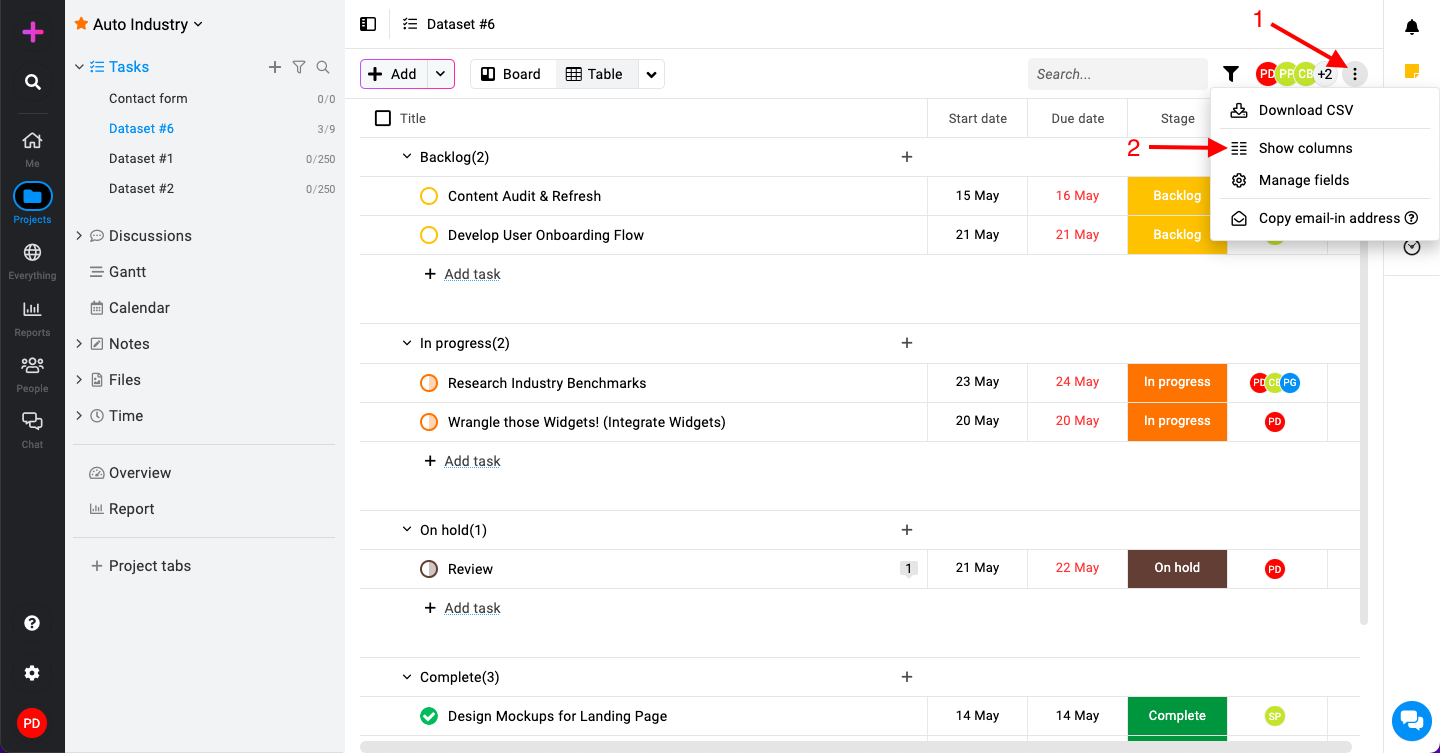
Task: Click the star icon beside Auto Industry
Action: (81, 24)
